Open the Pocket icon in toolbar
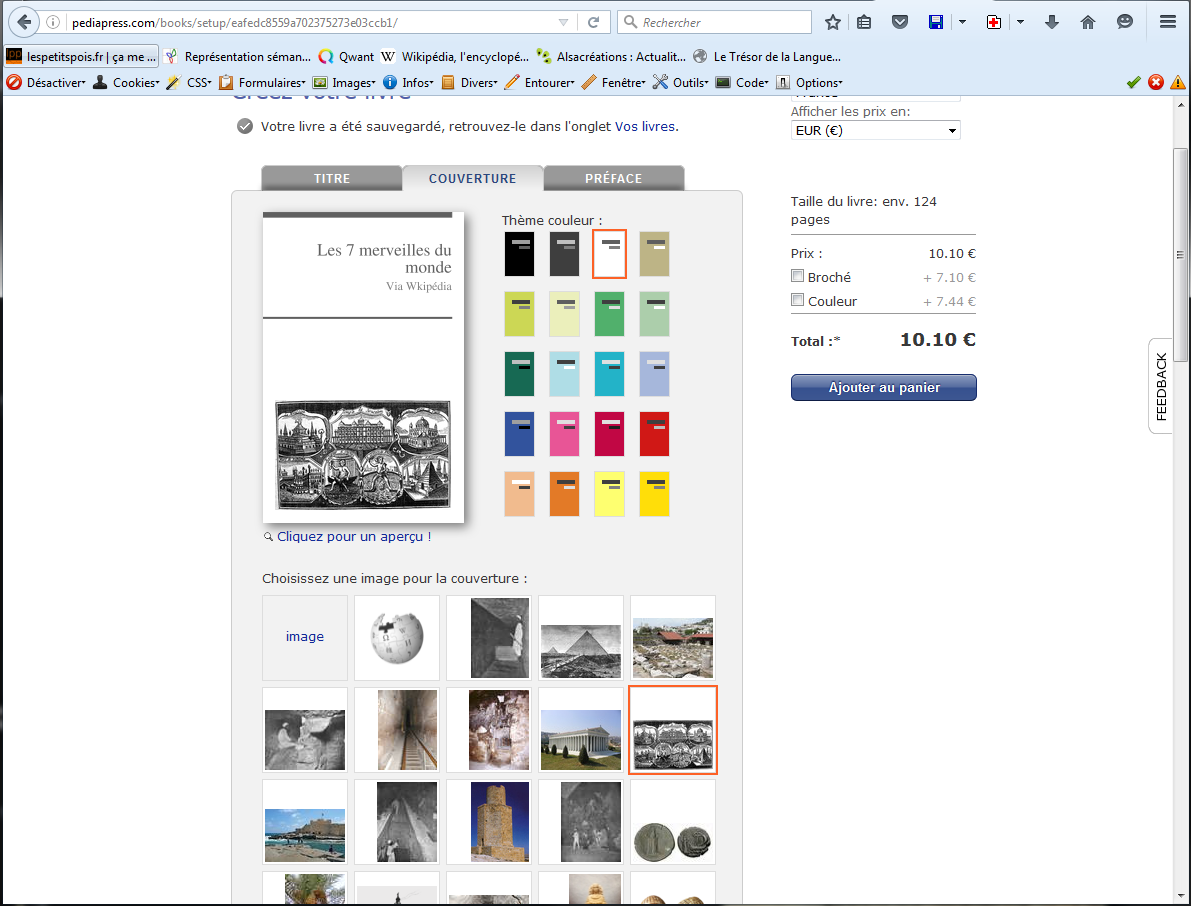Image resolution: width=1191 pixels, height=906 pixels. (x=900, y=22)
